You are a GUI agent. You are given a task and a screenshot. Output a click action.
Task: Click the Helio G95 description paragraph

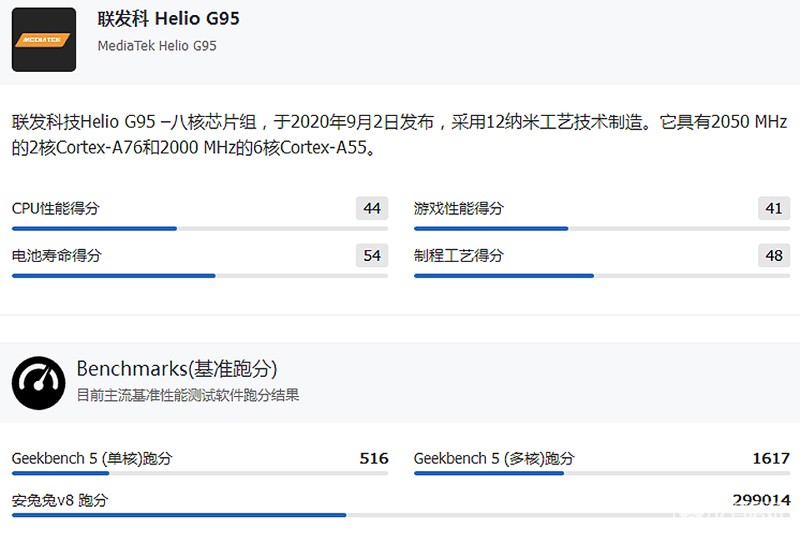coord(399,135)
